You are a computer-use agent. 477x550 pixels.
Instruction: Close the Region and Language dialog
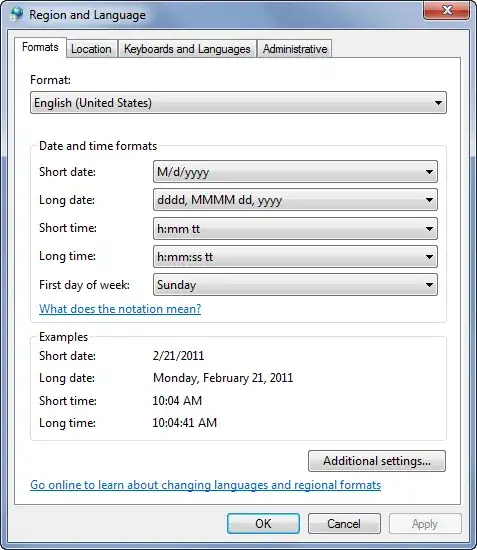[446, 11]
